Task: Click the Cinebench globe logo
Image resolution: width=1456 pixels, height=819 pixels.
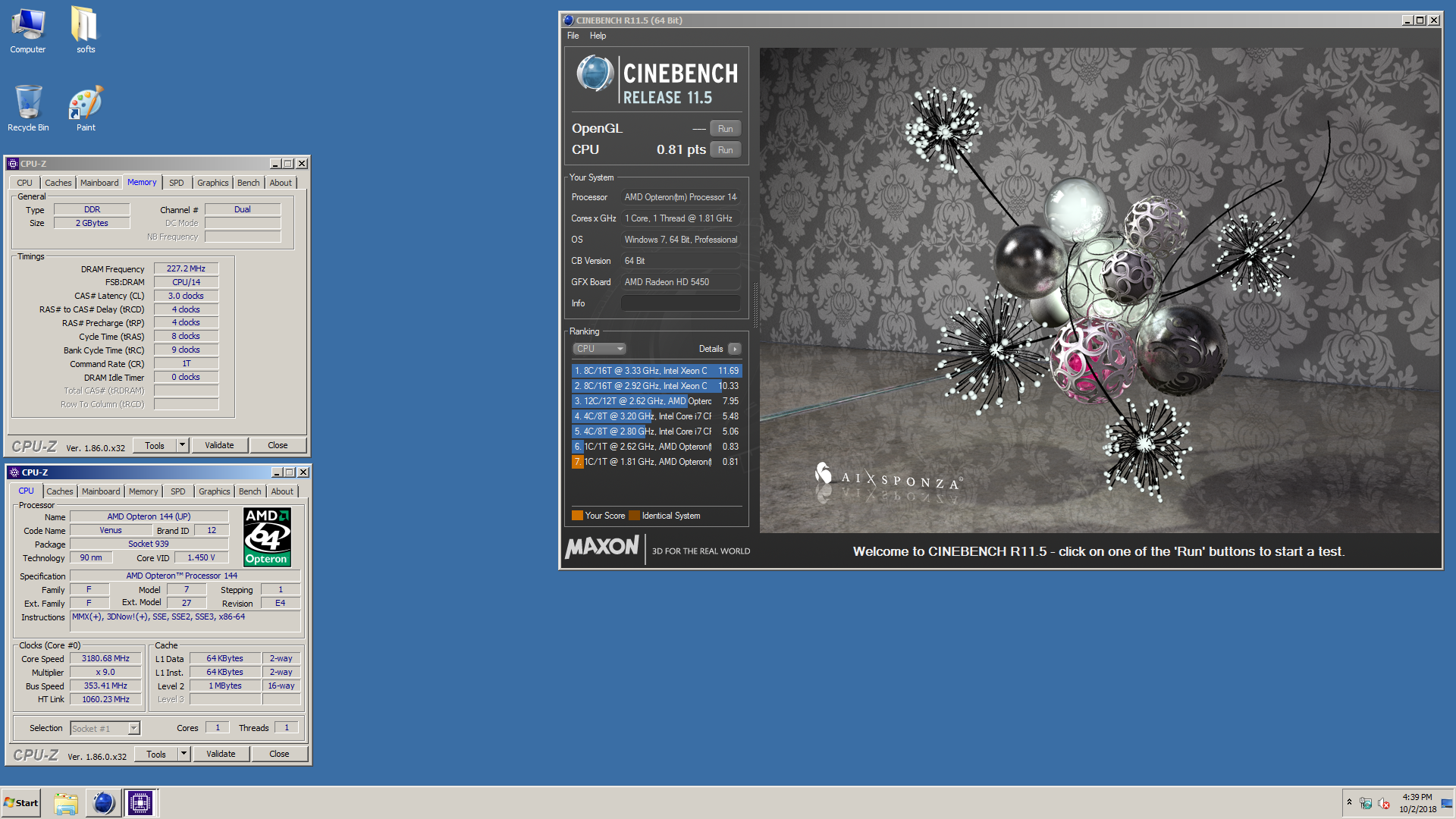Action: coord(595,74)
